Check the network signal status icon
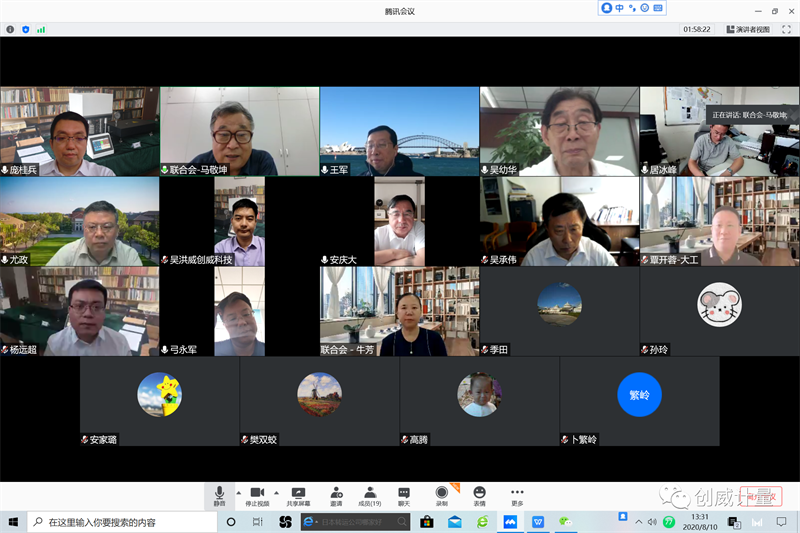Screen dimensions: 800x533 tap(41, 29)
